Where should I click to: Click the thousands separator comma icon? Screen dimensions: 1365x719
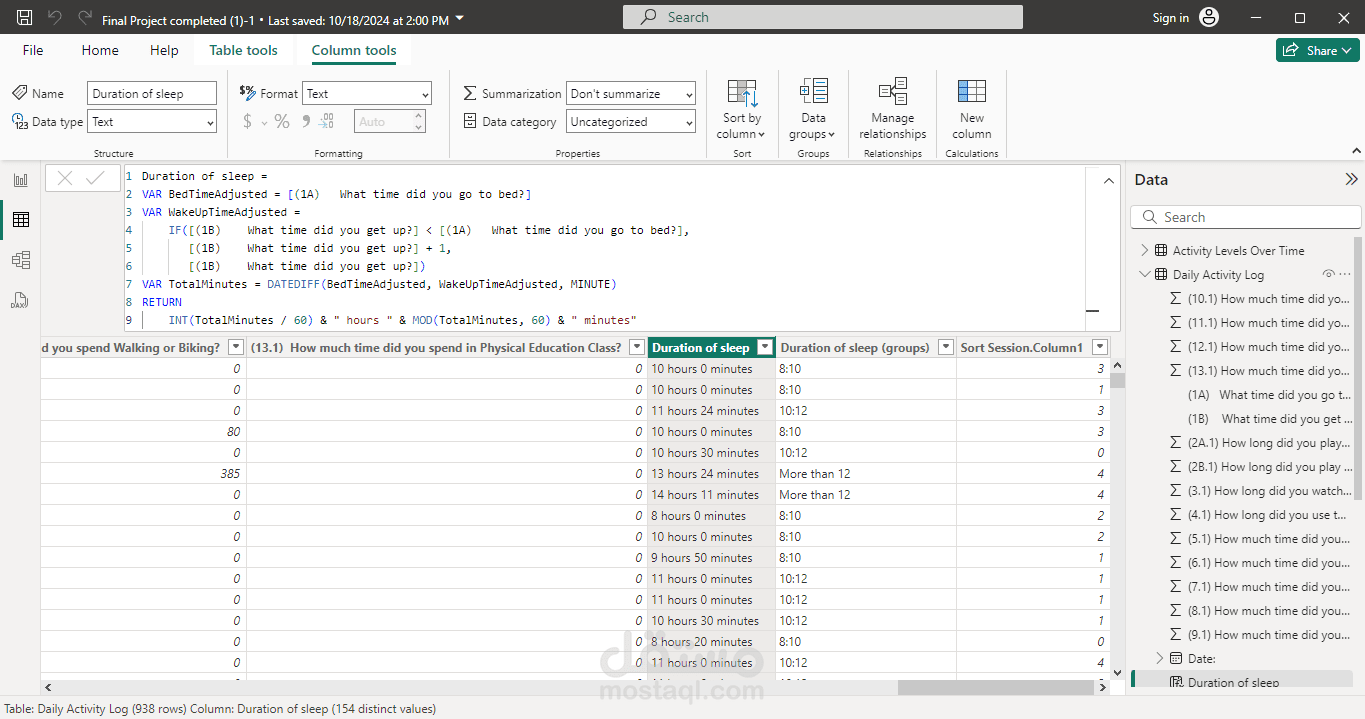304,123
